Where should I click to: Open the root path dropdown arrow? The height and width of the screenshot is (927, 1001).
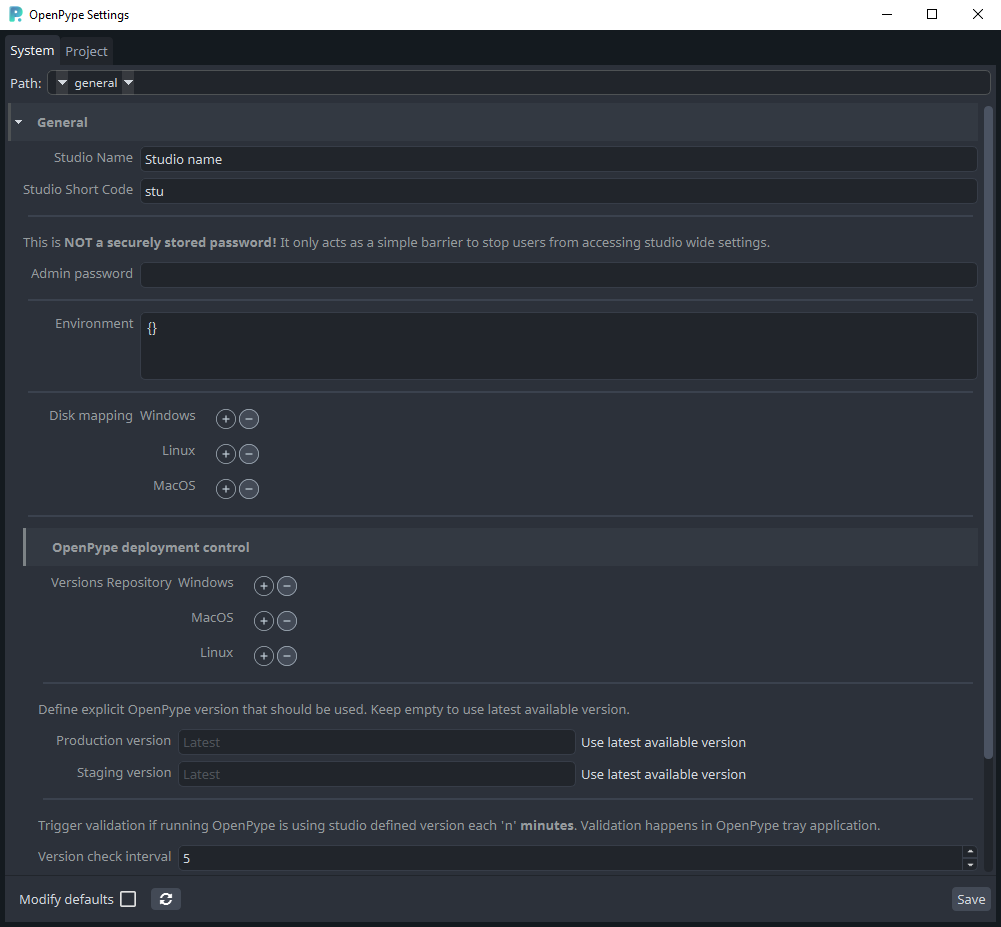(x=61, y=83)
